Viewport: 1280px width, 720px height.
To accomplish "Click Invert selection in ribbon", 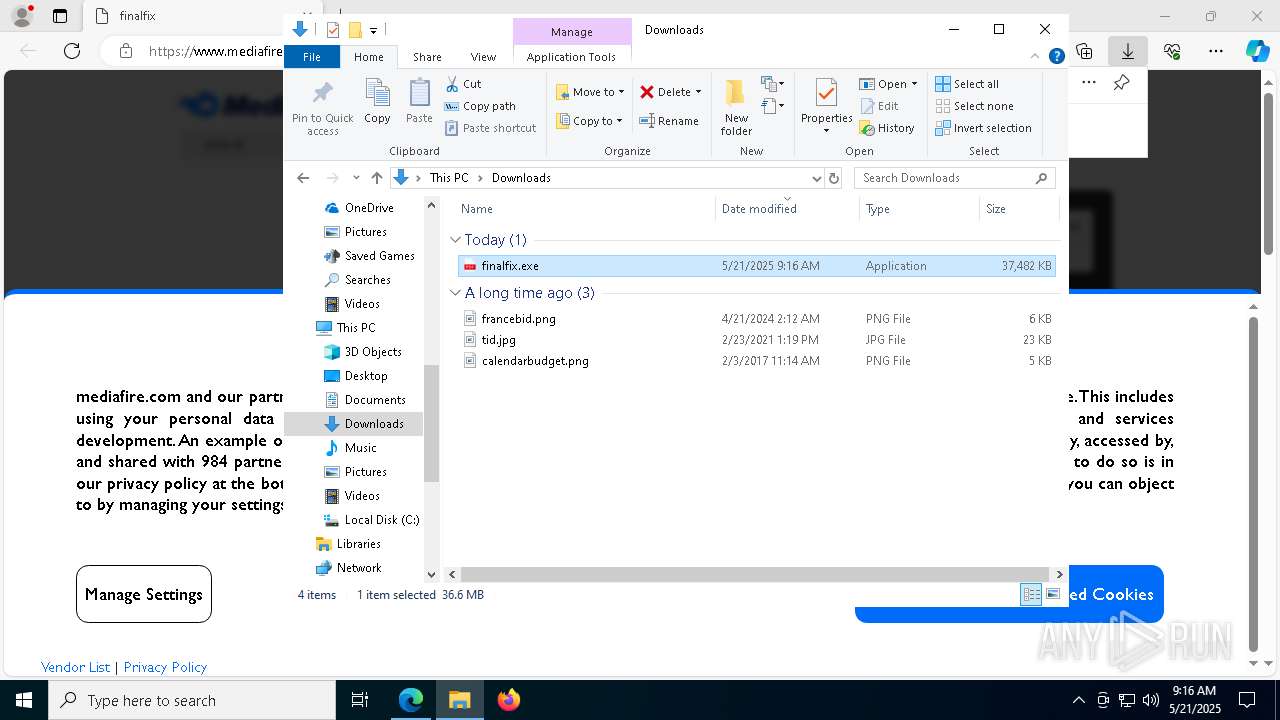I will (984, 128).
